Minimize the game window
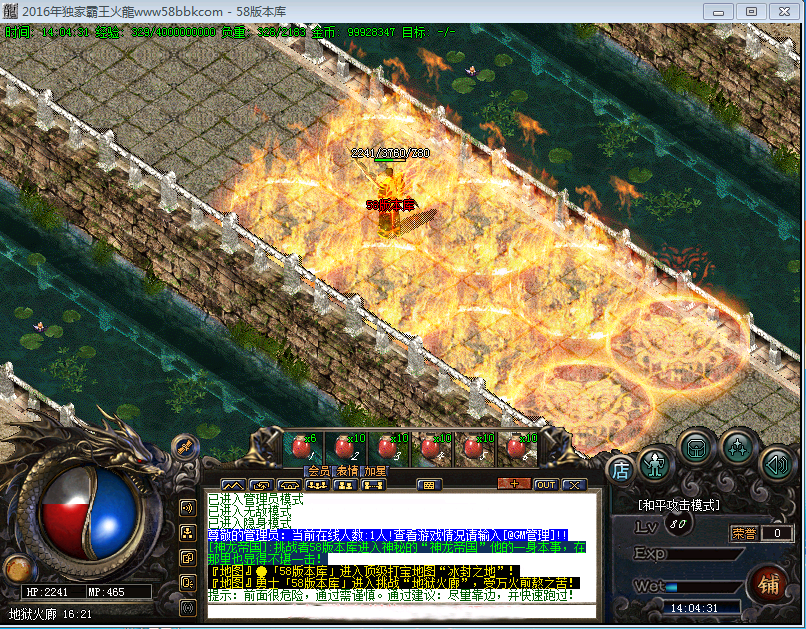Viewport: 806px width, 629px height. pyautogui.click(x=718, y=11)
